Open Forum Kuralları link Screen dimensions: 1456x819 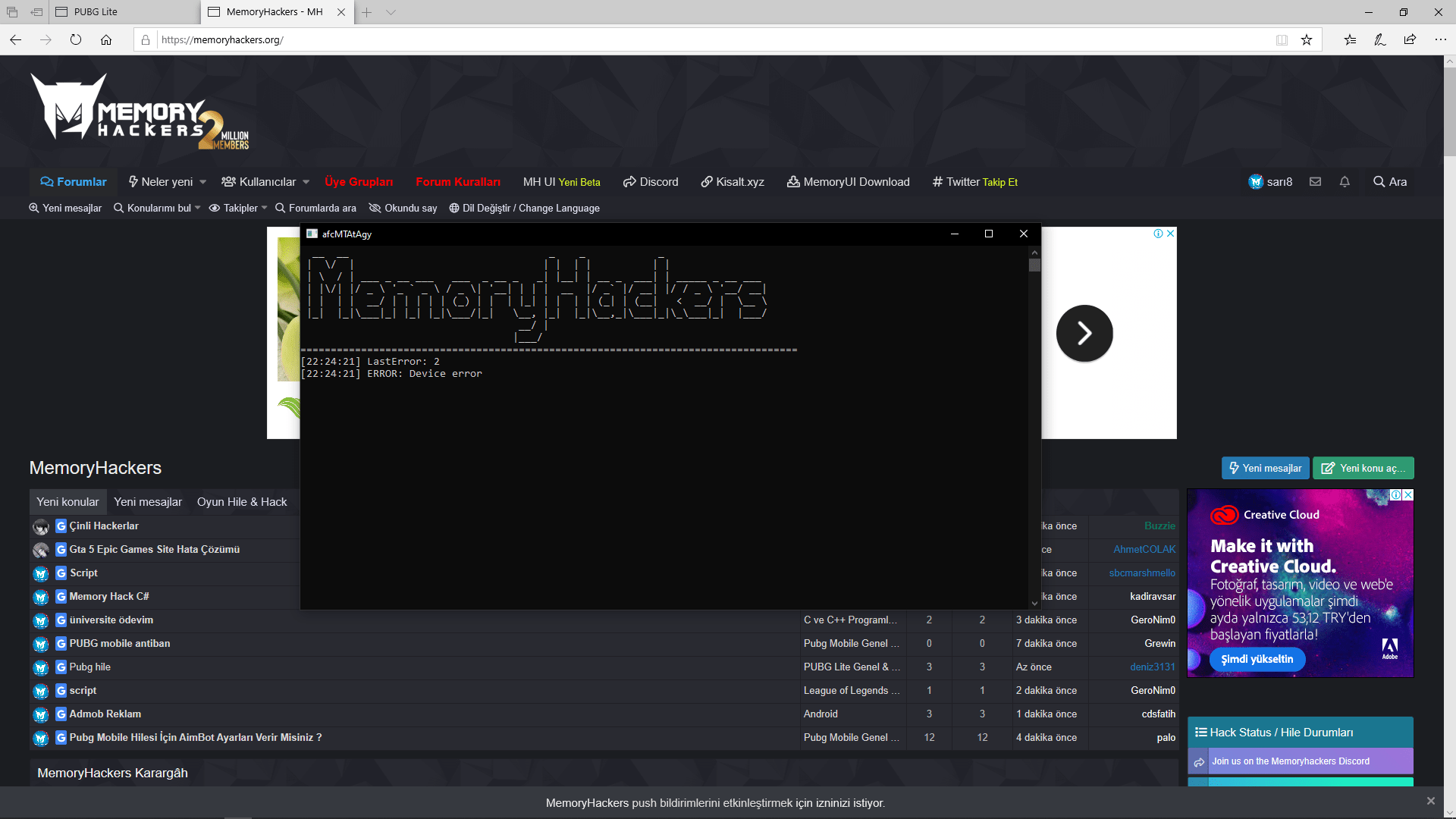(458, 182)
